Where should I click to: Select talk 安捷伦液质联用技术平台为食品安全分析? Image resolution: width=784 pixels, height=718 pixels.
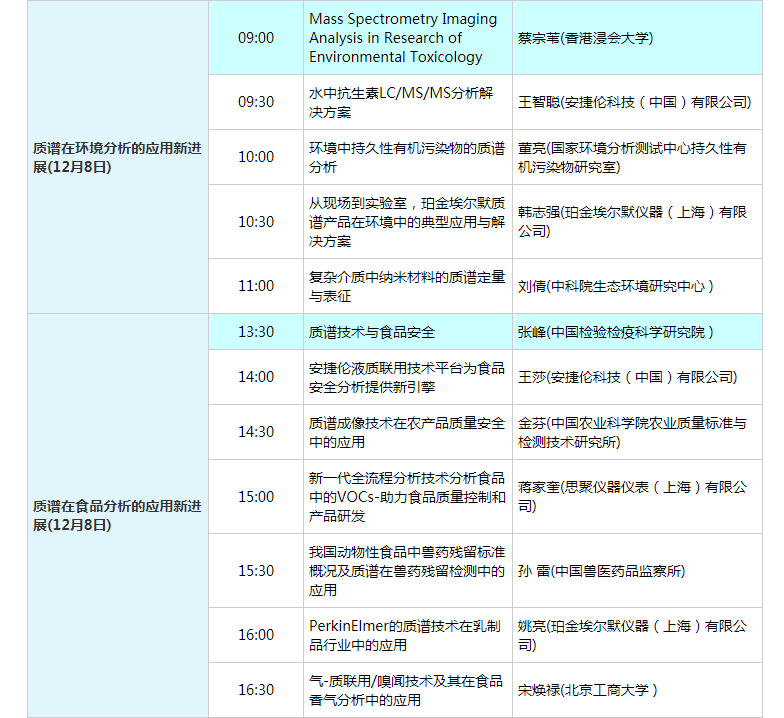pos(407,377)
